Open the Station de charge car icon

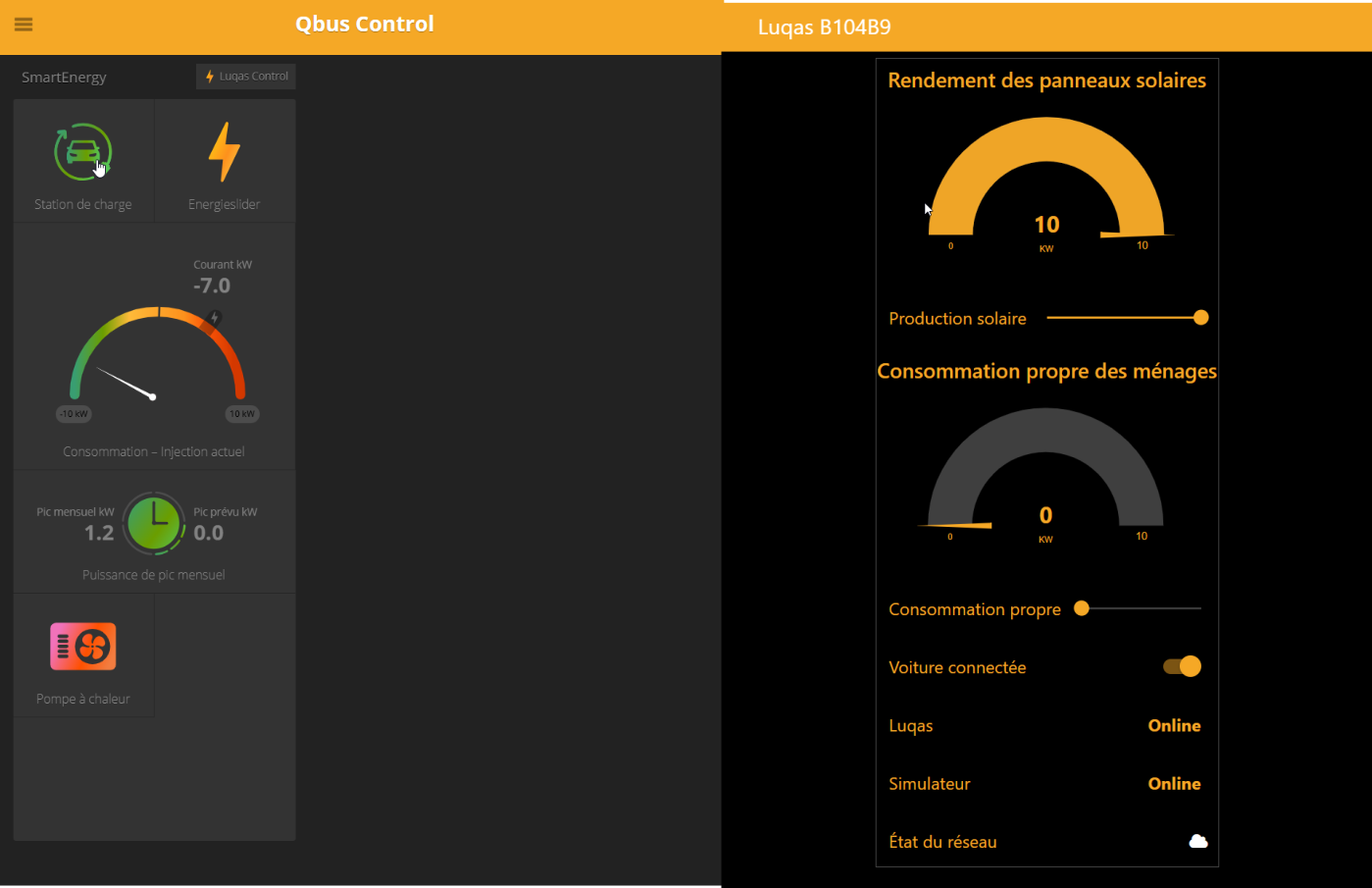[83, 152]
